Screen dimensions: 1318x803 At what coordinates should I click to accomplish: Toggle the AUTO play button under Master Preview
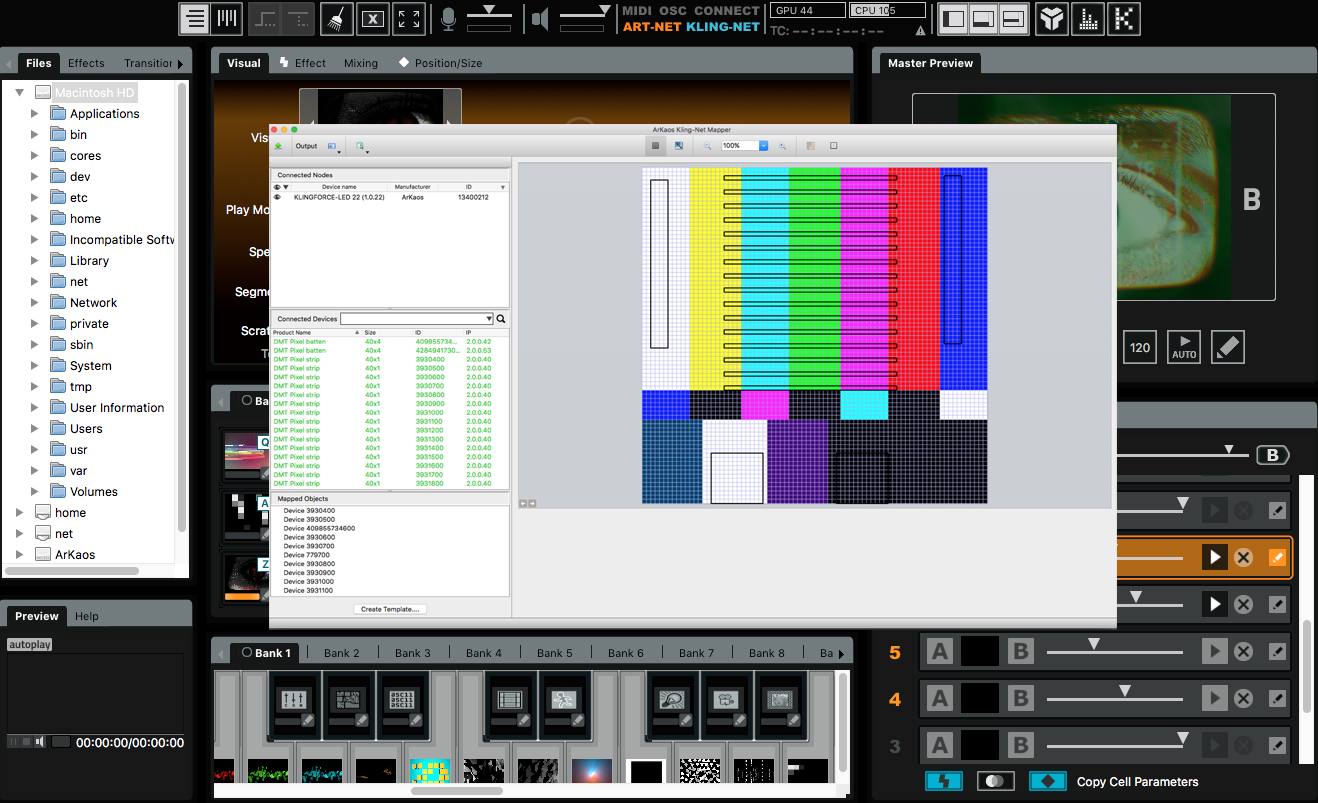pyautogui.click(x=1184, y=348)
